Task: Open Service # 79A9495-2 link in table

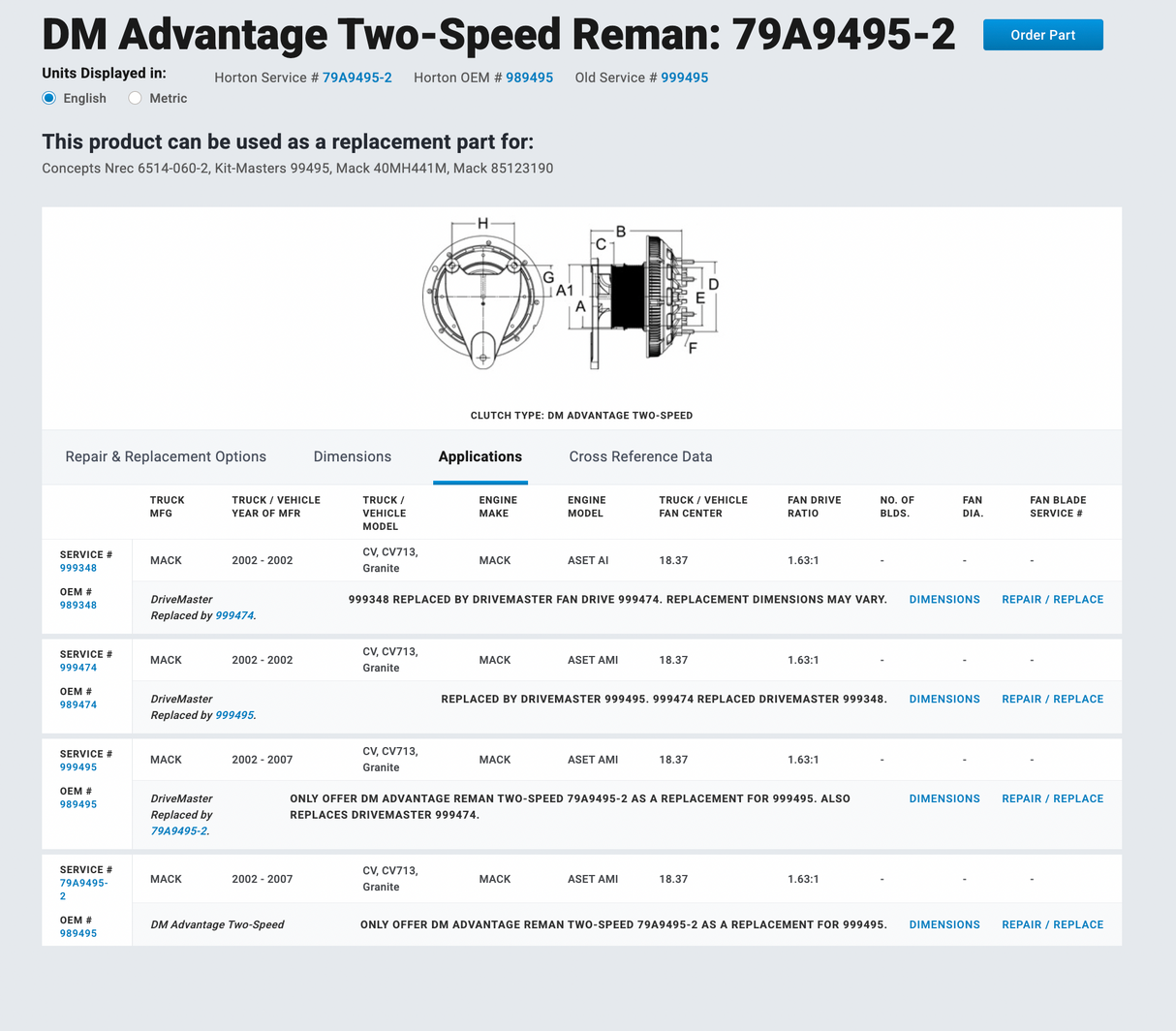Action: pos(83,890)
